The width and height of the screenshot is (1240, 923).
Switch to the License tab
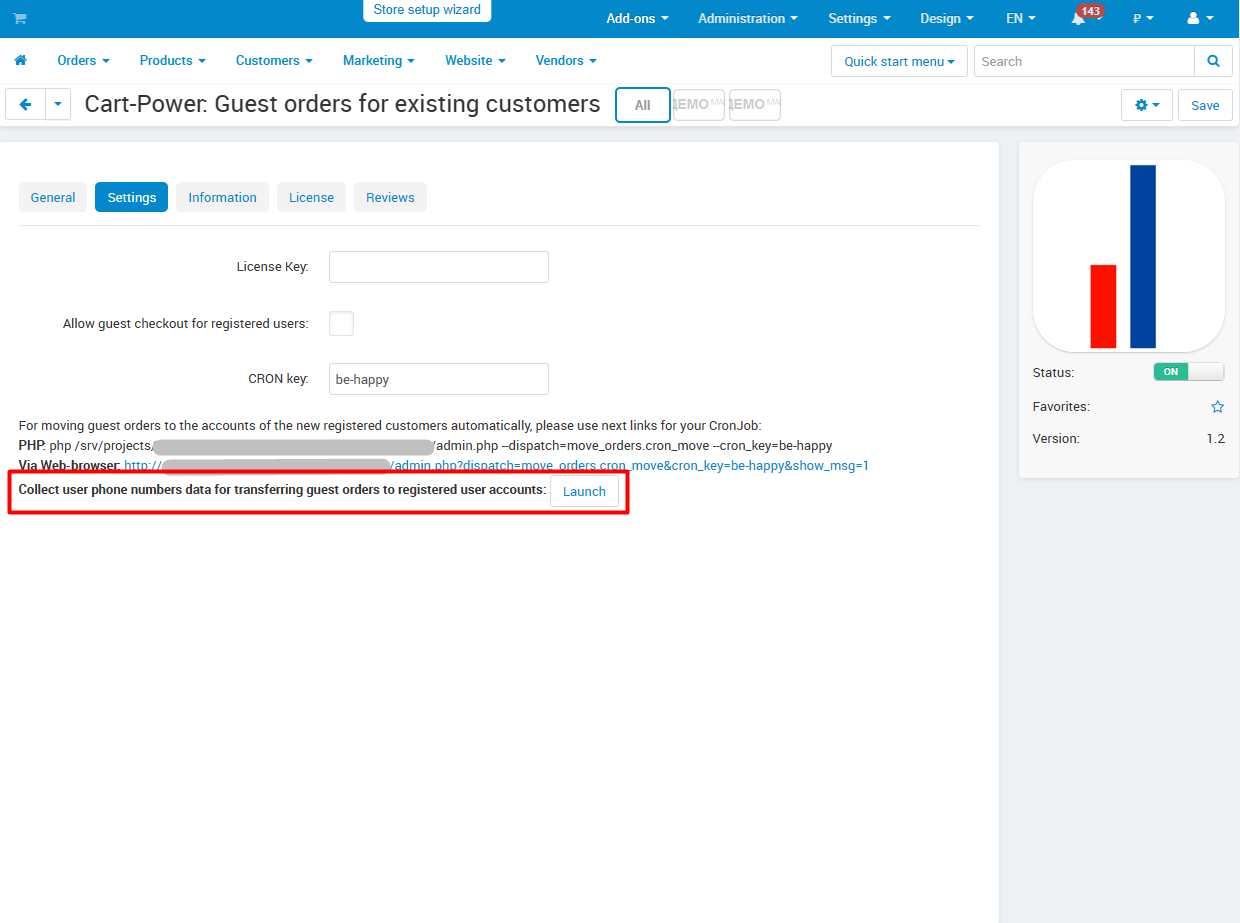pyautogui.click(x=311, y=197)
